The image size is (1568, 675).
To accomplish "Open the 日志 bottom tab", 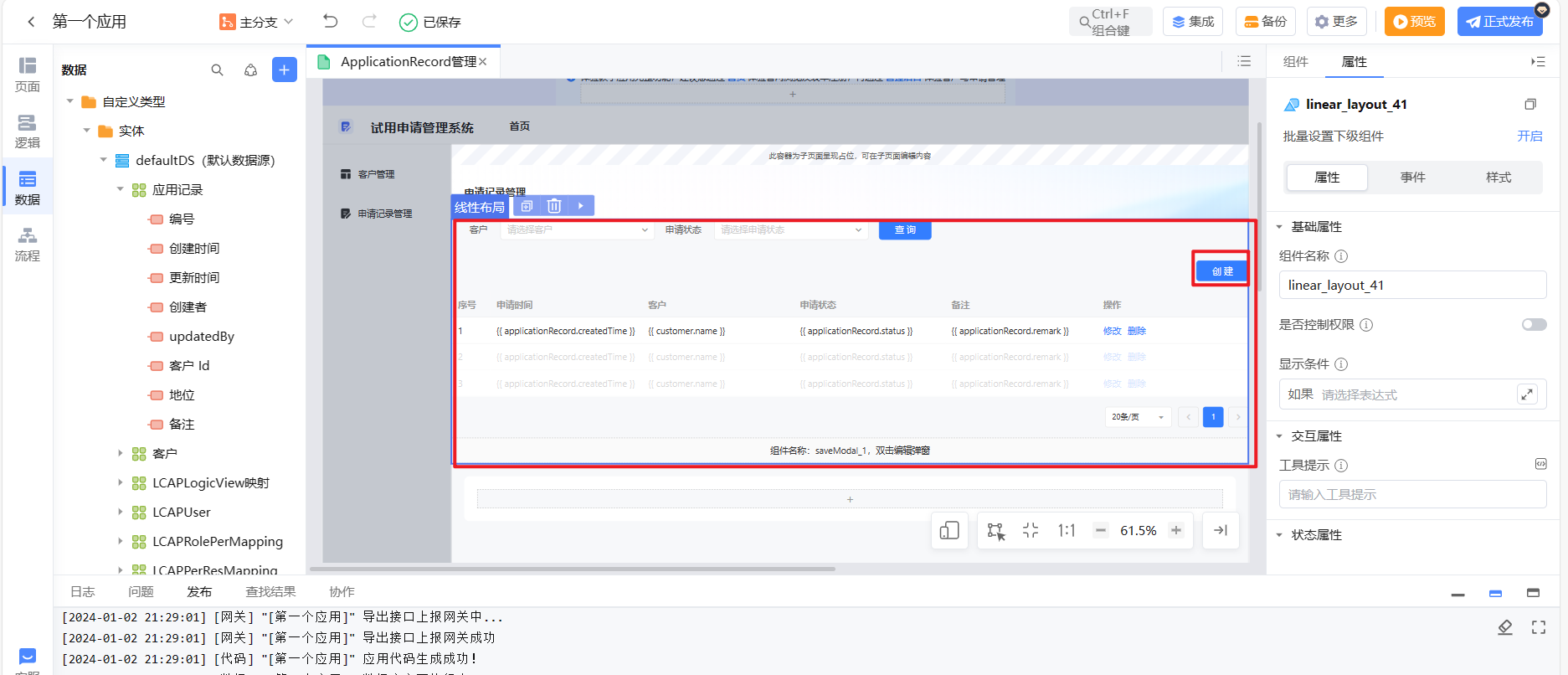I will click(x=82, y=591).
